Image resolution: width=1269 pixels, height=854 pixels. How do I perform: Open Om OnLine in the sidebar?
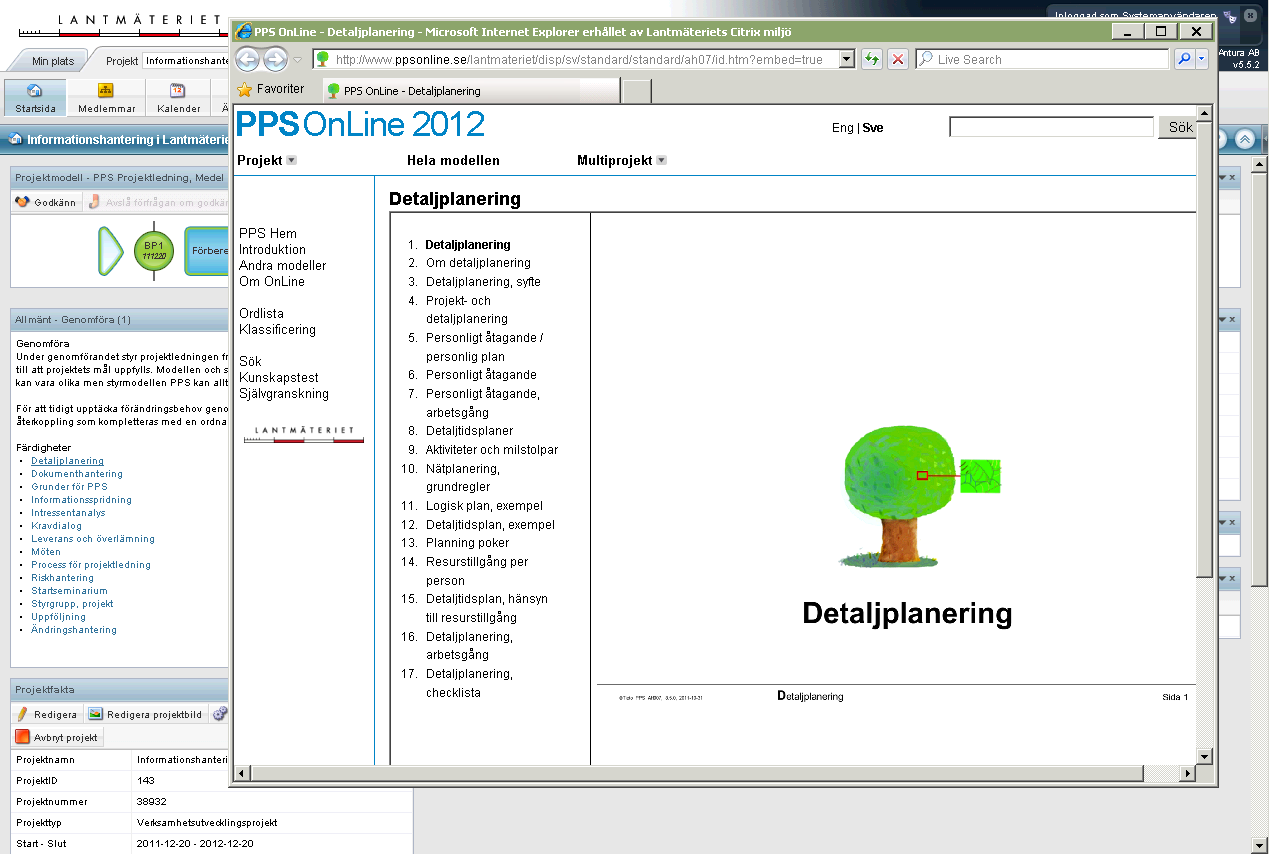coord(272,282)
